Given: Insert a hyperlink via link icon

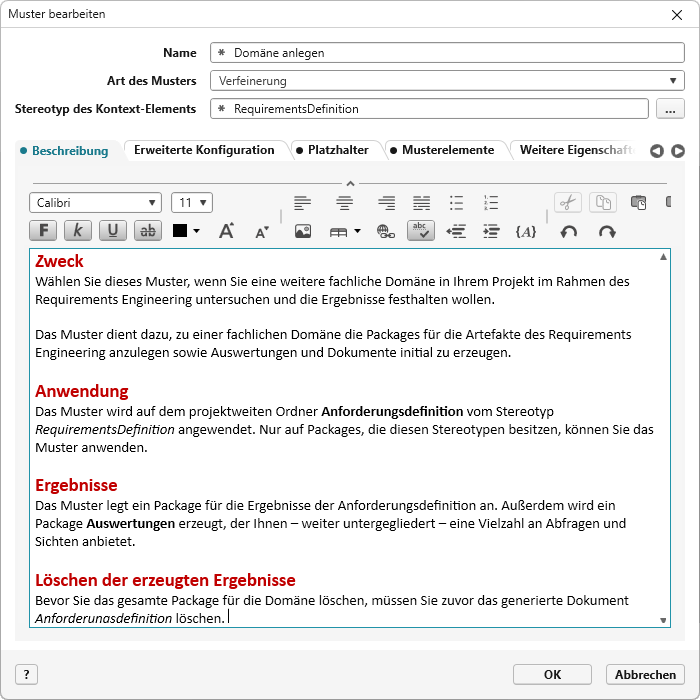Looking at the screenshot, I should (385, 231).
